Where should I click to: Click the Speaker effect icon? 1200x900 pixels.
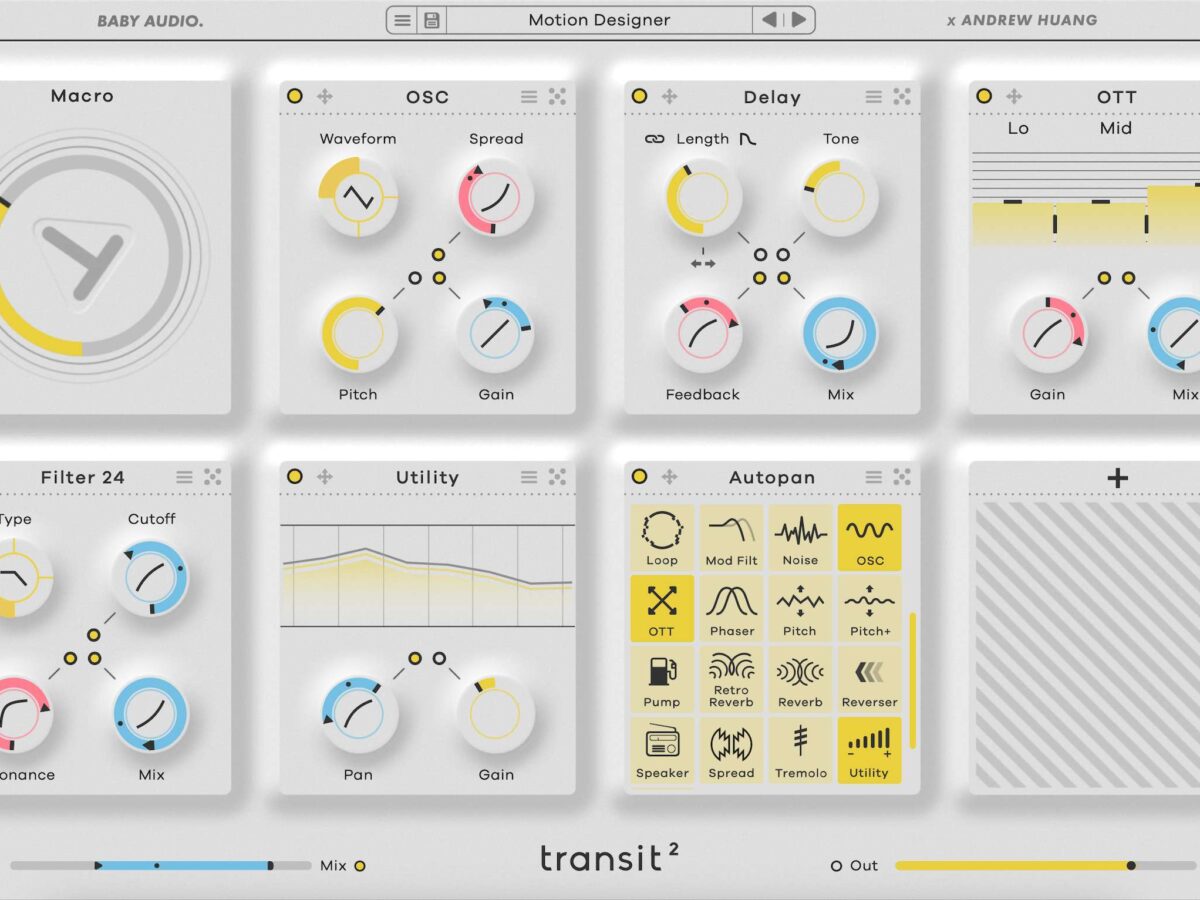(662, 750)
